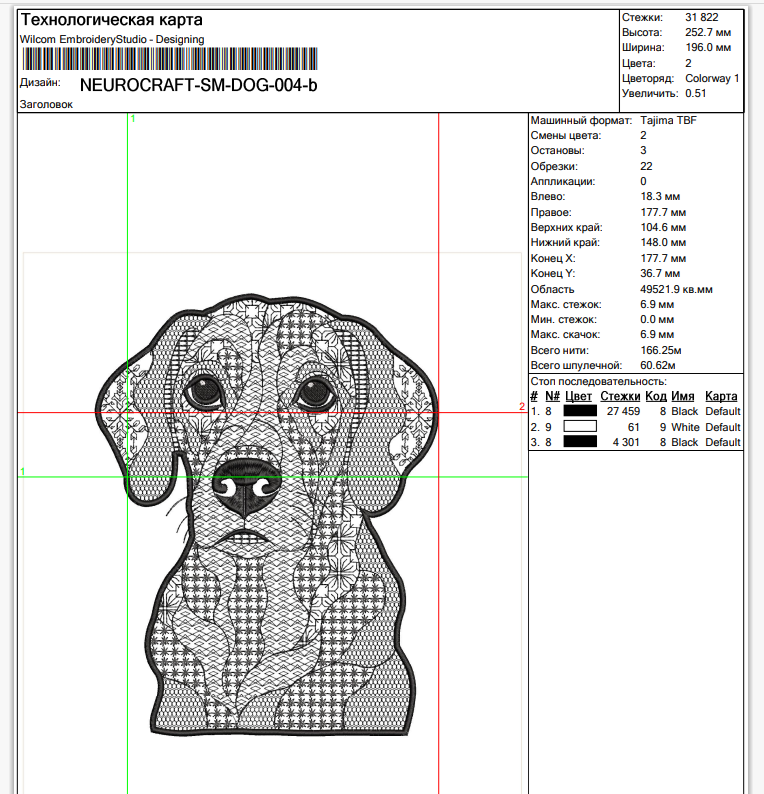The height and width of the screenshot is (794, 764).
Task: Click the 'Код' column header
Action: pos(656,396)
